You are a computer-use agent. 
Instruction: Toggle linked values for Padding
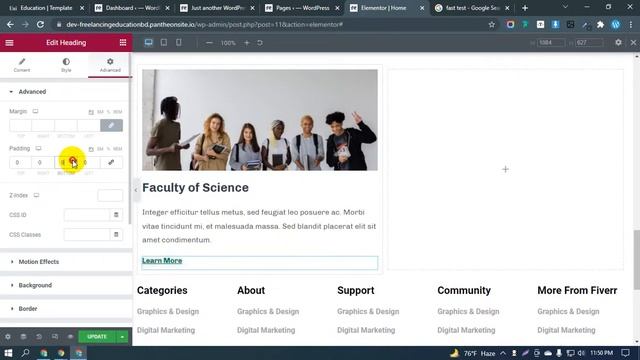111,162
